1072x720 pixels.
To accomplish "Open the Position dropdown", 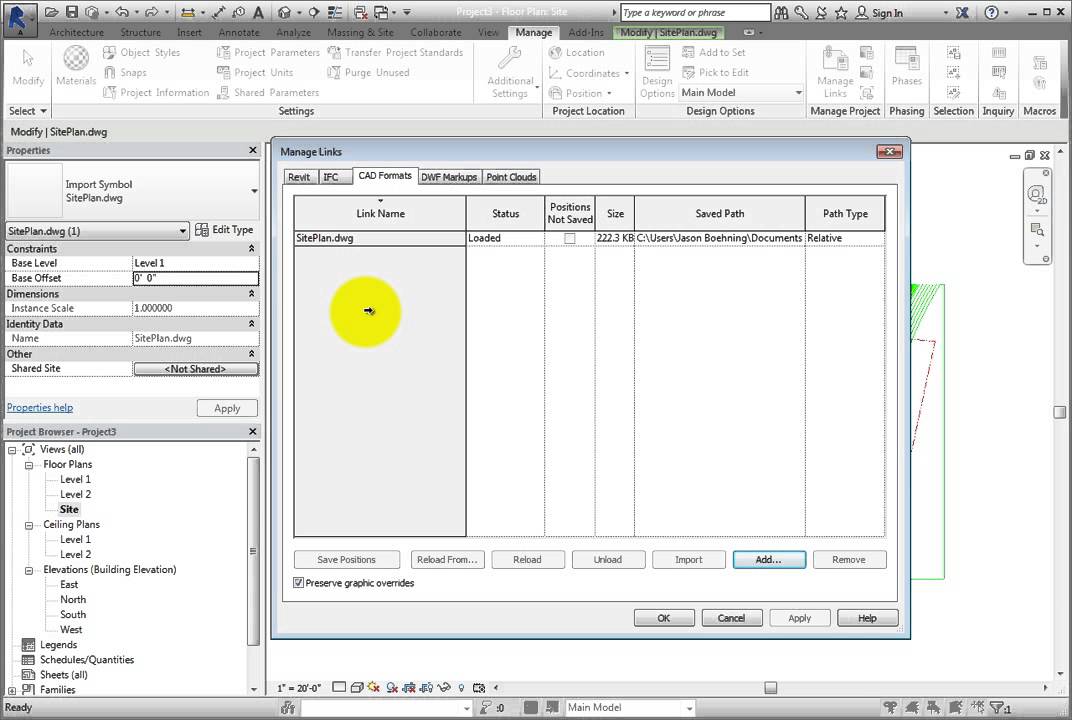I will pos(580,93).
